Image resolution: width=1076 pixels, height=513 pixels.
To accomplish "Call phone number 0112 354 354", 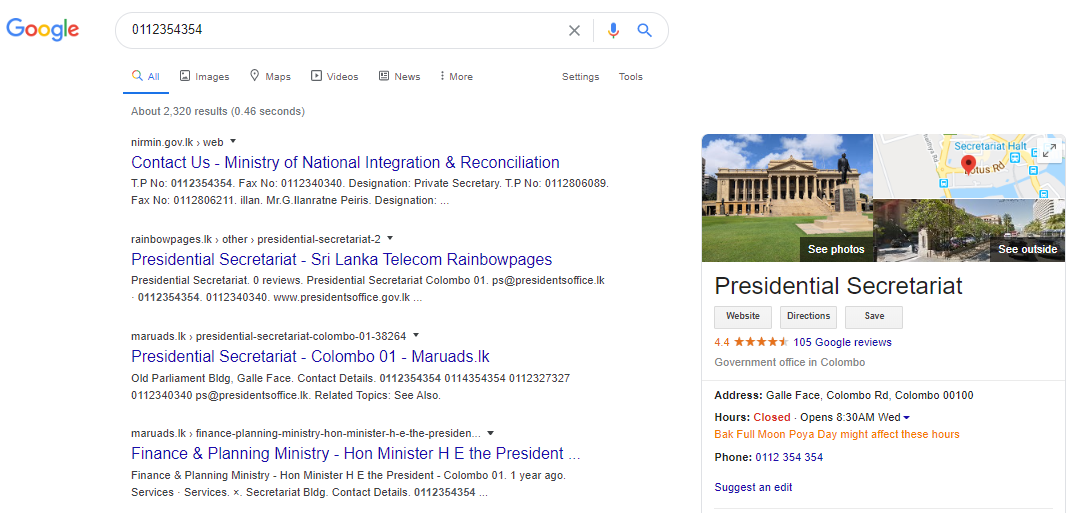I will [789, 457].
